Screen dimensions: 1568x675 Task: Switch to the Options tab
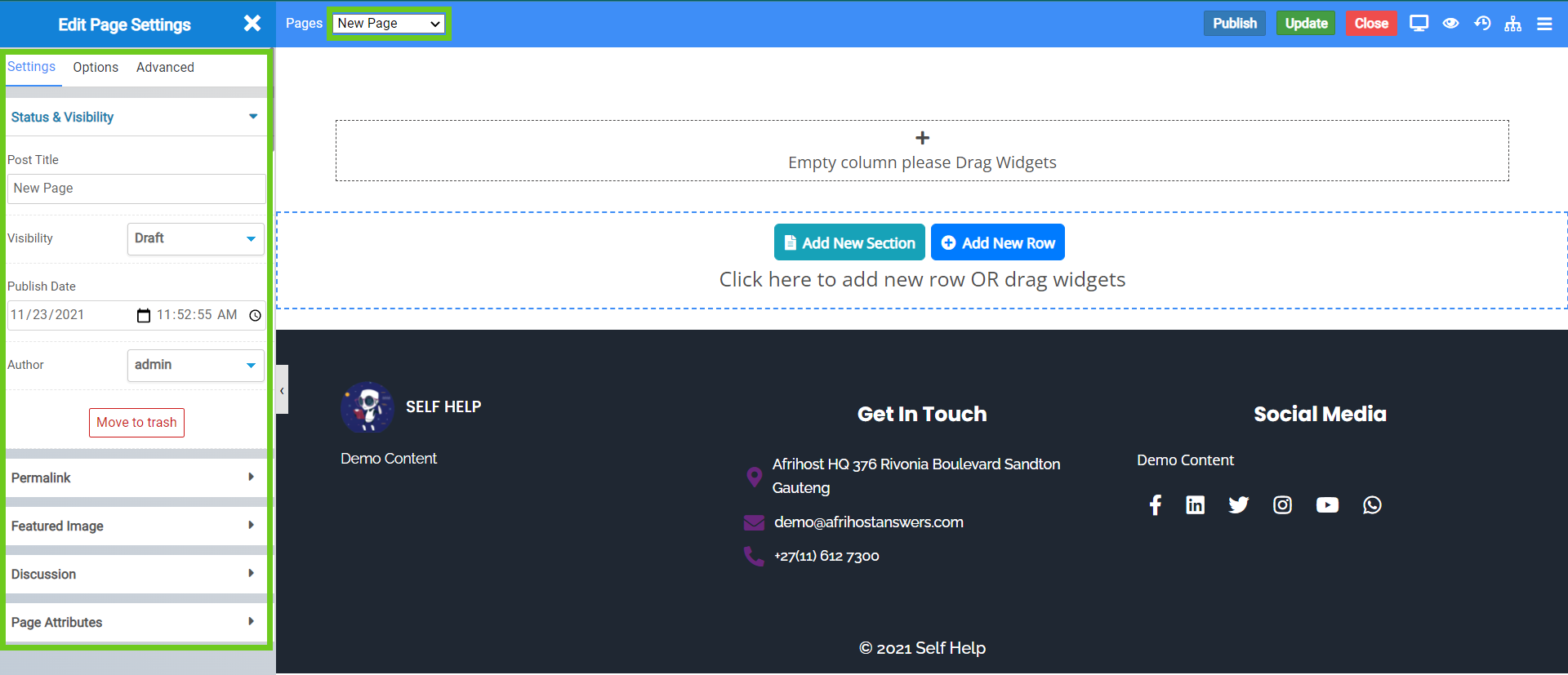pyautogui.click(x=96, y=68)
